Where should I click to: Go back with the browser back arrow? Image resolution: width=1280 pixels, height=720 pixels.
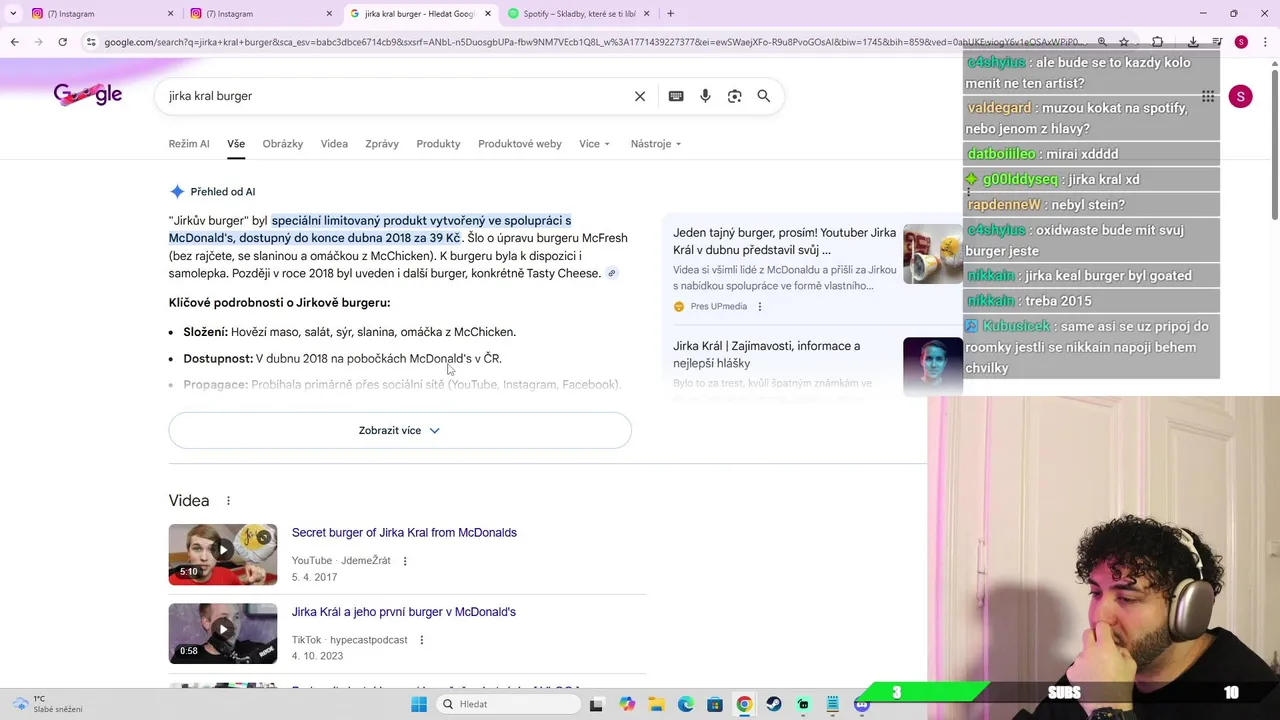click(x=14, y=42)
